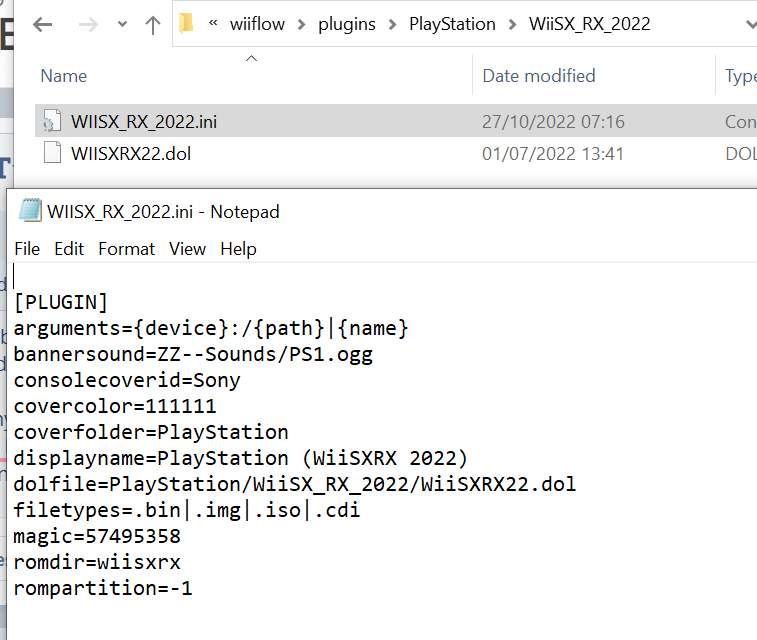757x640 pixels.
Task: Click covercolor=111111 line
Action: click(115, 406)
